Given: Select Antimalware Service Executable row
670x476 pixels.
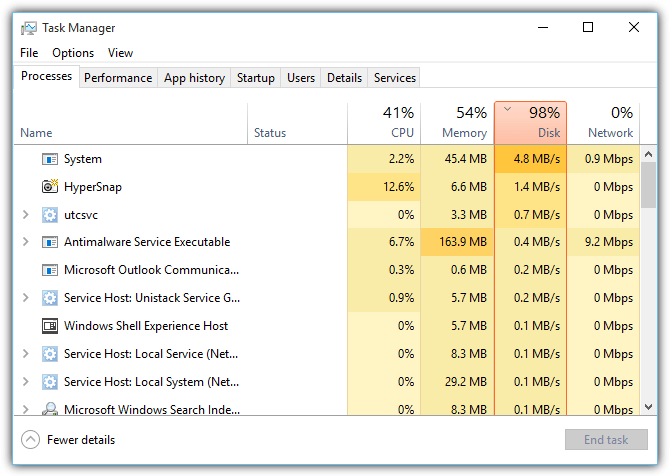Looking at the screenshot, I should (327, 242).
